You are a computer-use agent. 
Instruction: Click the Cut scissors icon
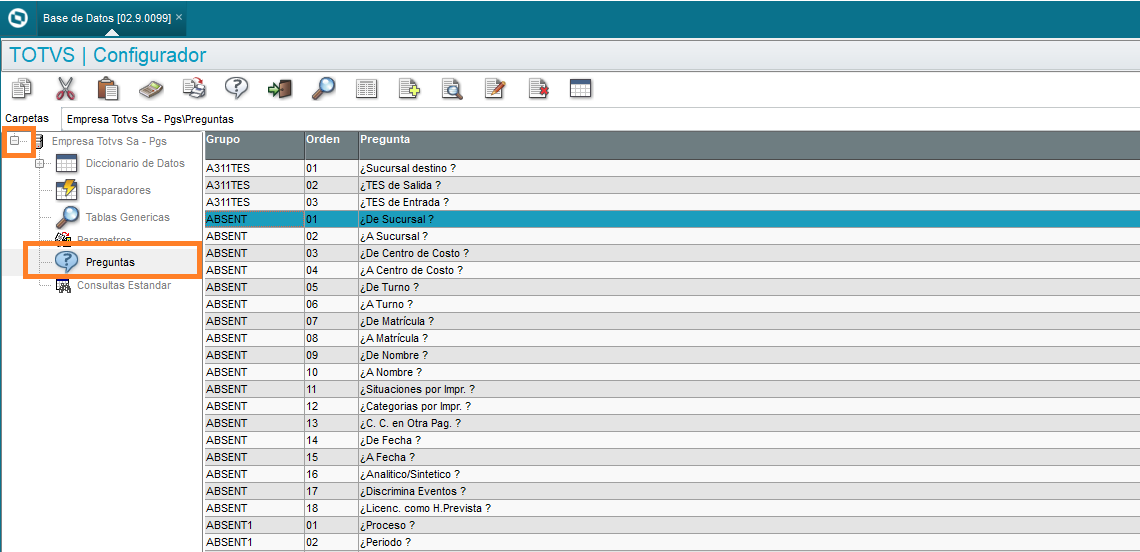point(65,89)
